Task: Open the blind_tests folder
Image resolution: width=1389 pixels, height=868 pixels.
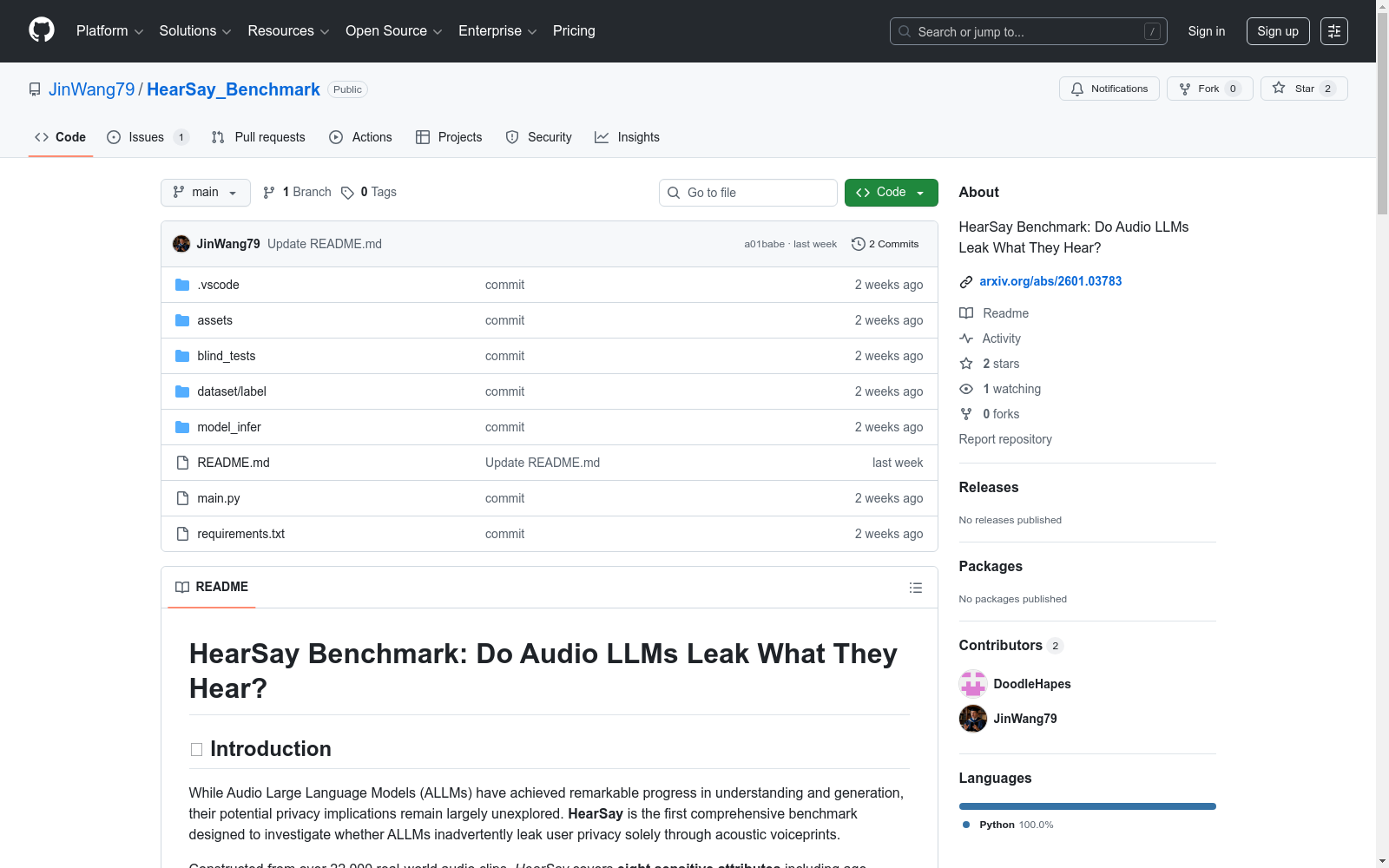Action: coord(226,356)
